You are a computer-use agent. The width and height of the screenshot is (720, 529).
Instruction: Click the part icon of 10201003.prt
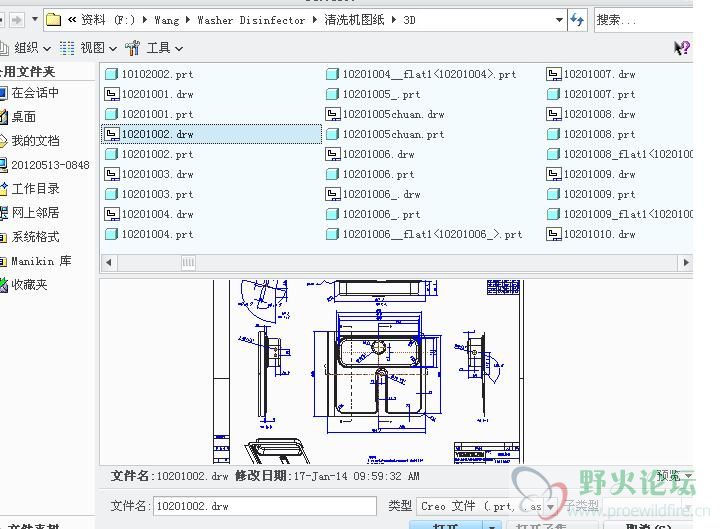(111, 194)
